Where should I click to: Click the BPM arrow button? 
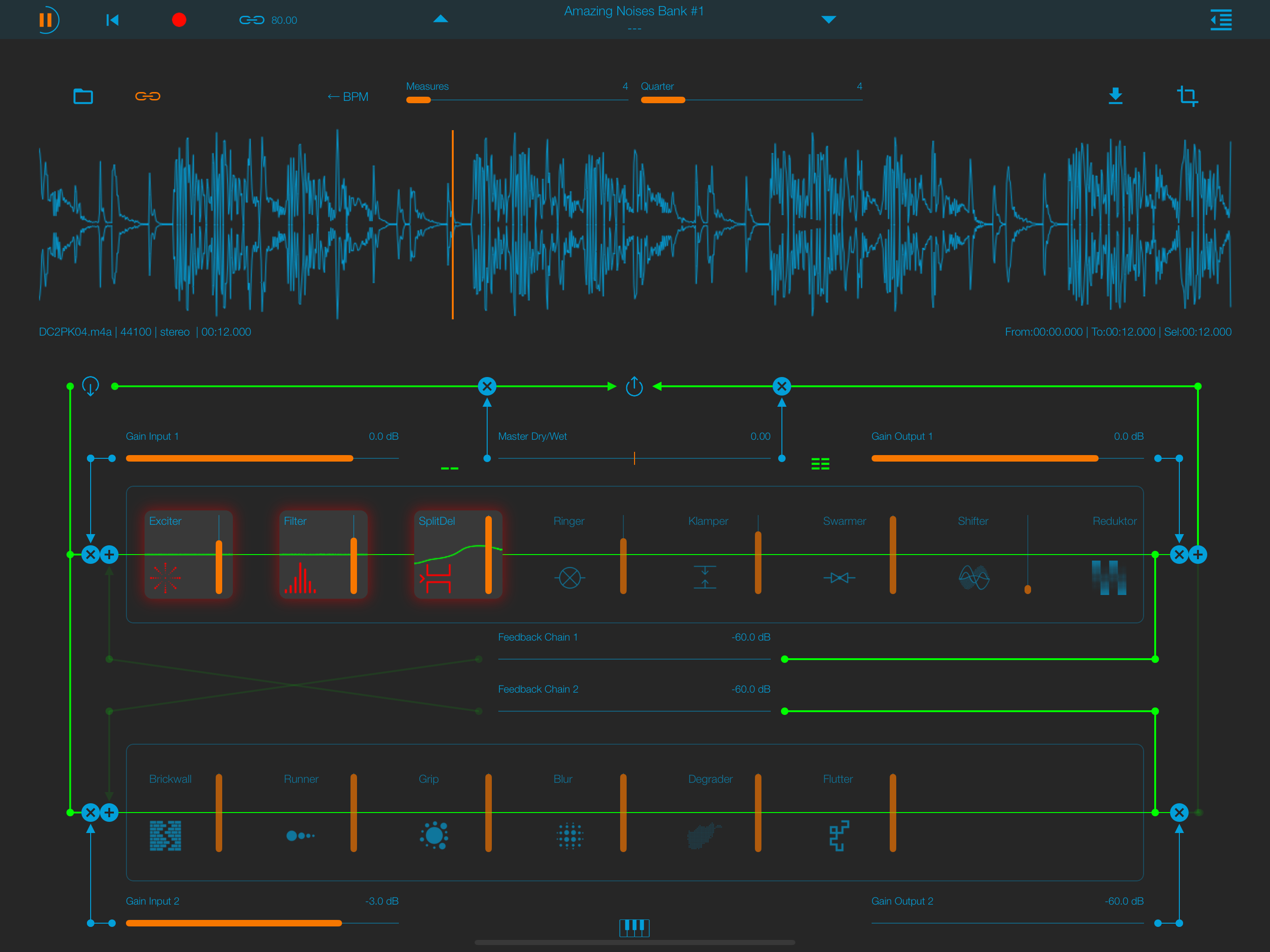[348, 97]
